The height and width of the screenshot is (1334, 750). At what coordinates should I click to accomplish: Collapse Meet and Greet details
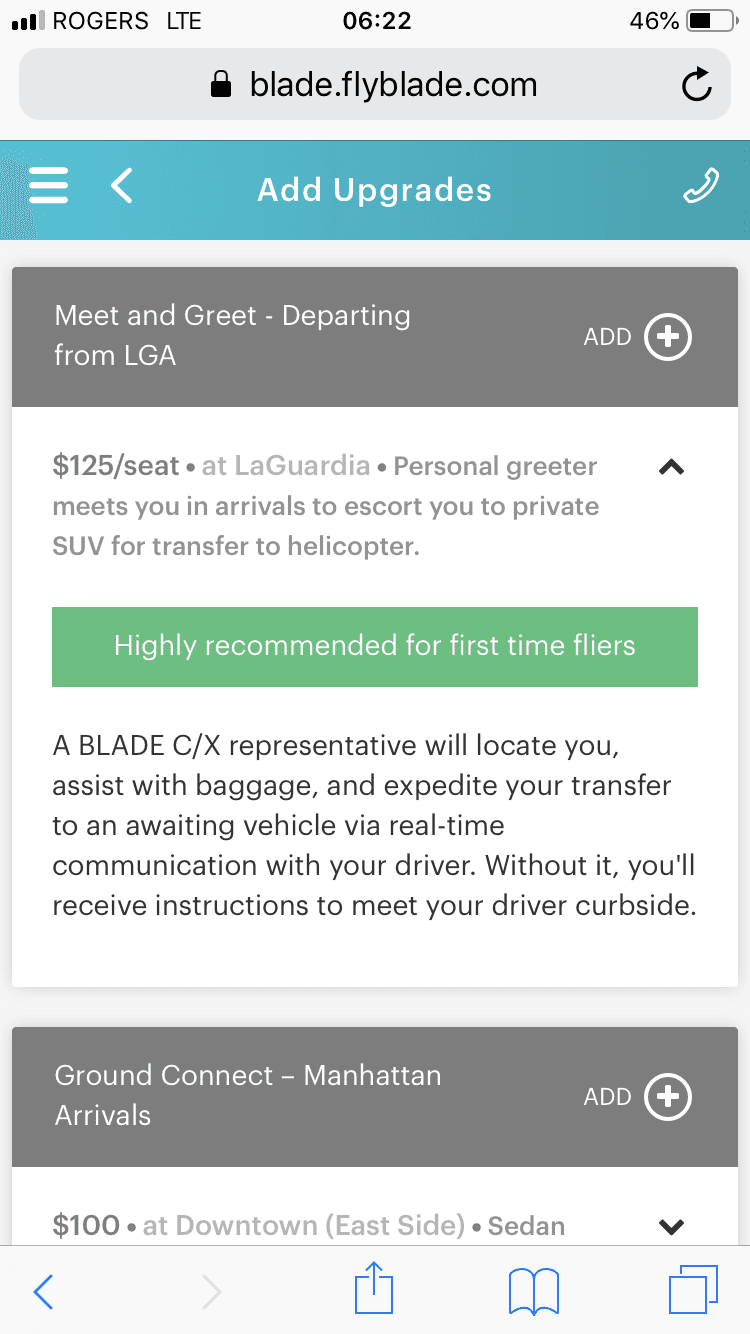click(x=672, y=467)
